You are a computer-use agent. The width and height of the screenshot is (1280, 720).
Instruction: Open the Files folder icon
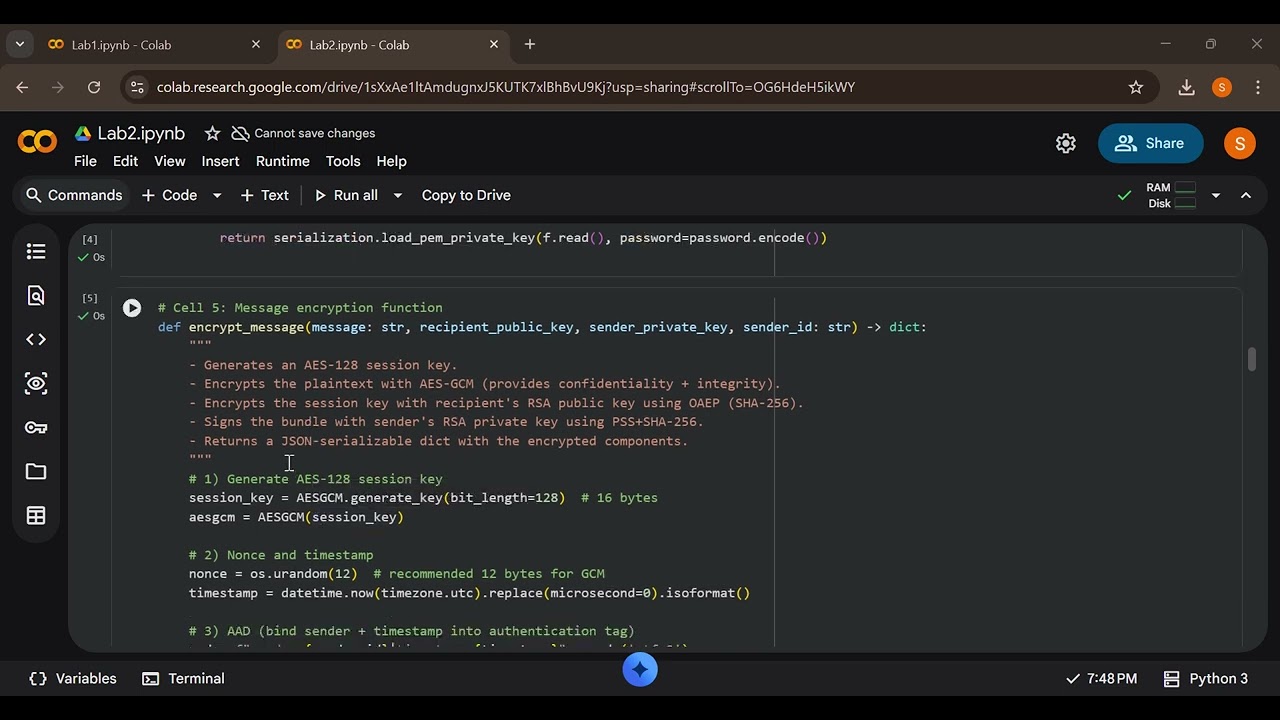pyautogui.click(x=36, y=471)
